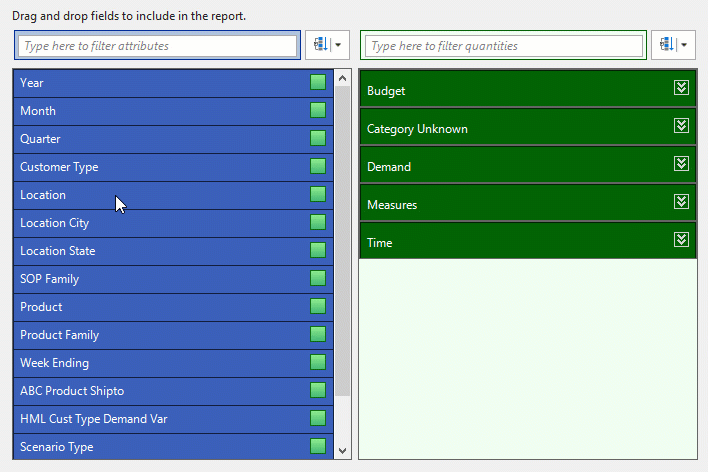Open quantities sort options button
The width and height of the screenshot is (708, 472).
(673, 45)
